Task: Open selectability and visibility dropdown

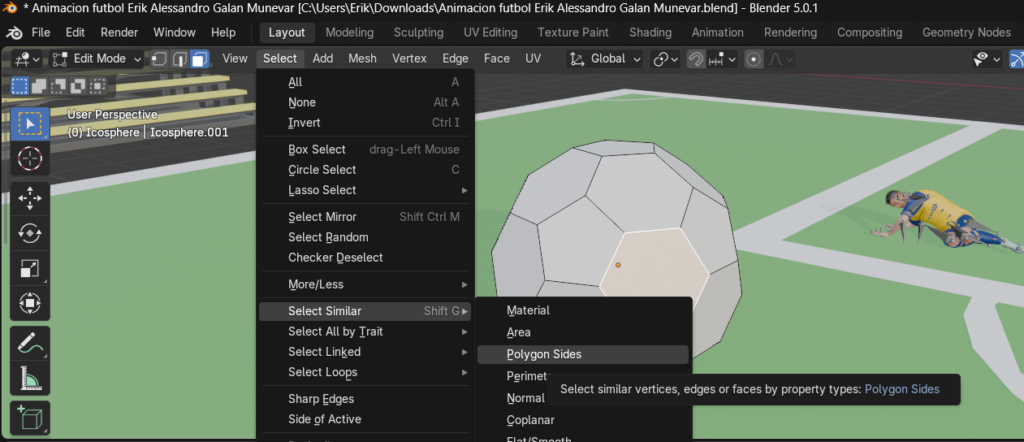Action: (987, 59)
